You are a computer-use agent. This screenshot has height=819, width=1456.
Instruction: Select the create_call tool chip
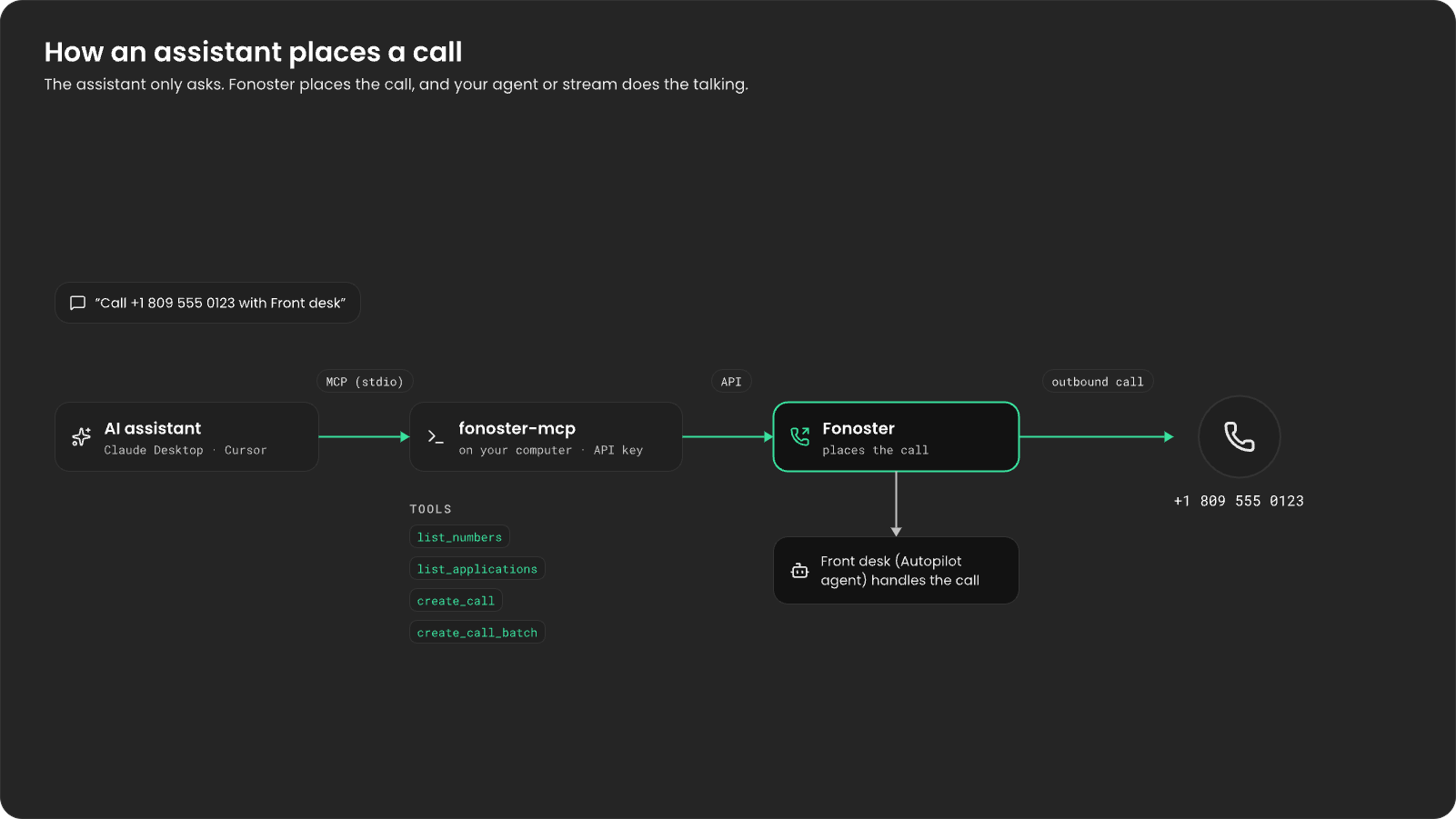(x=456, y=601)
